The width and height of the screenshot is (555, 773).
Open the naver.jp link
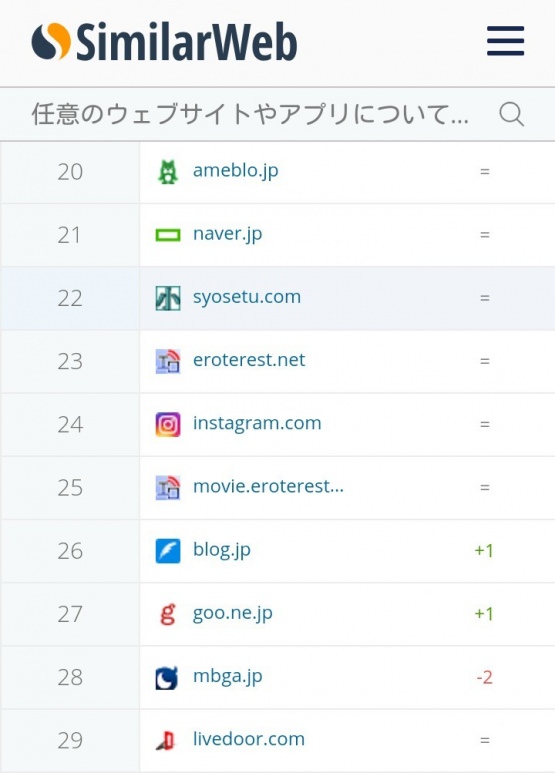pyautogui.click(x=227, y=234)
